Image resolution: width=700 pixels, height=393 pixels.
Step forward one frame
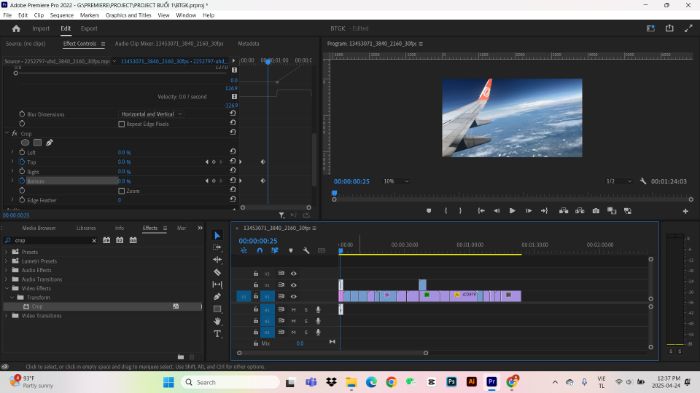(x=528, y=211)
